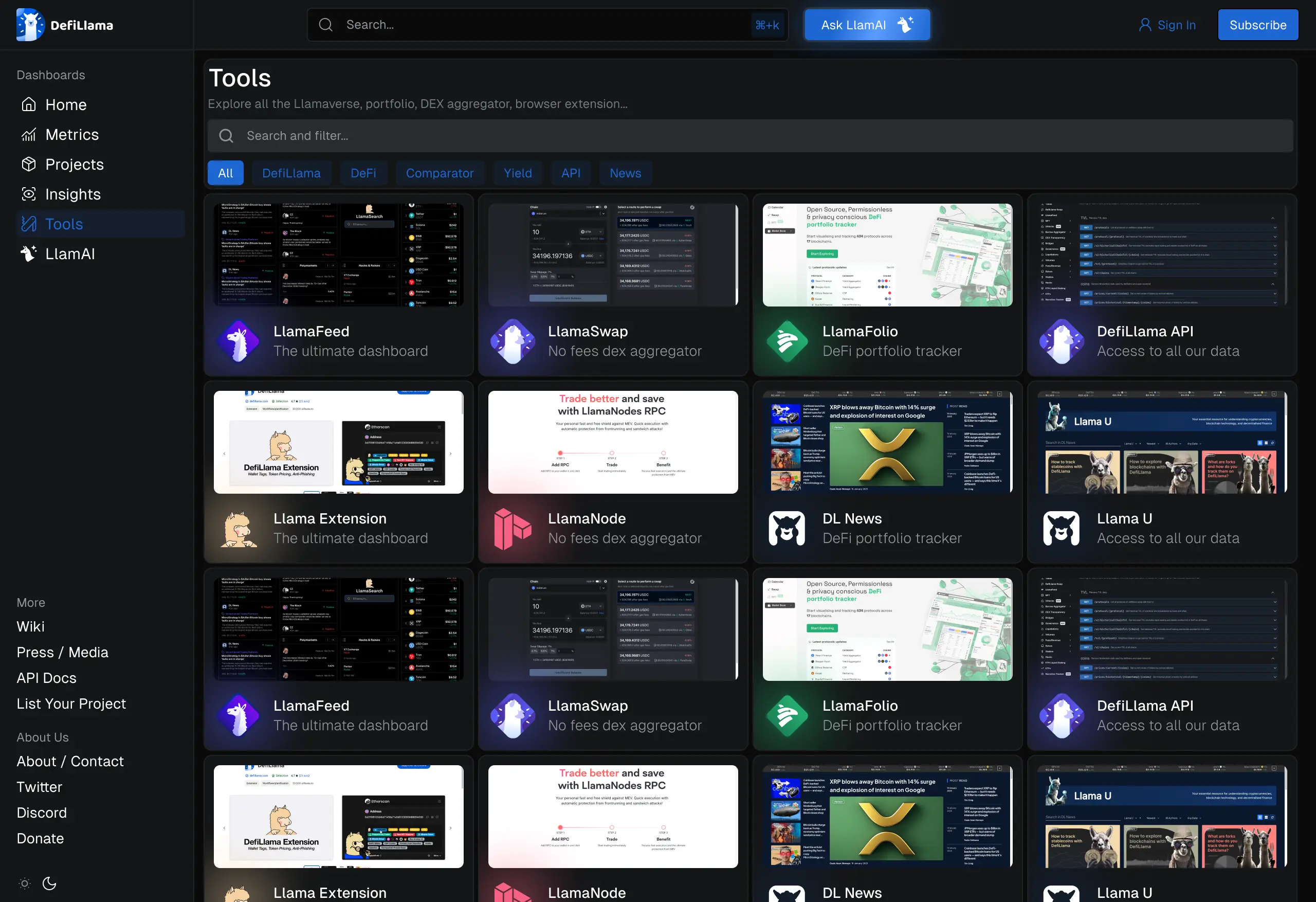Click the Llama Extension llama icon in second row
1316x902 pixels.
pyautogui.click(x=239, y=529)
